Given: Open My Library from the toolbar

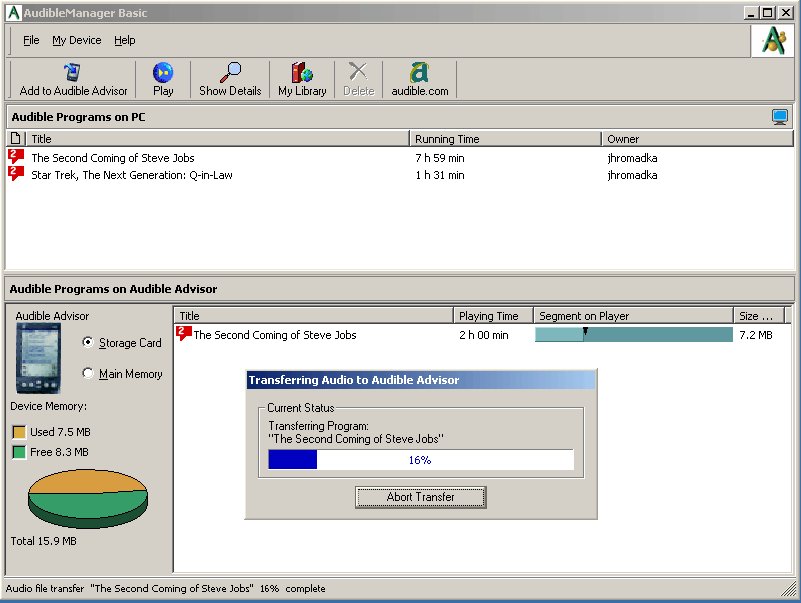Looking at the screenshot, I should 302,79.
